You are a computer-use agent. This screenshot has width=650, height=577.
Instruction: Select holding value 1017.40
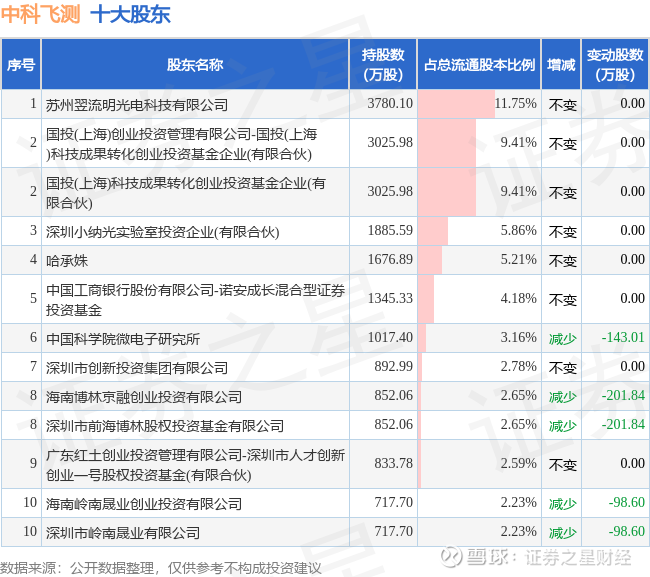[390, 337]
